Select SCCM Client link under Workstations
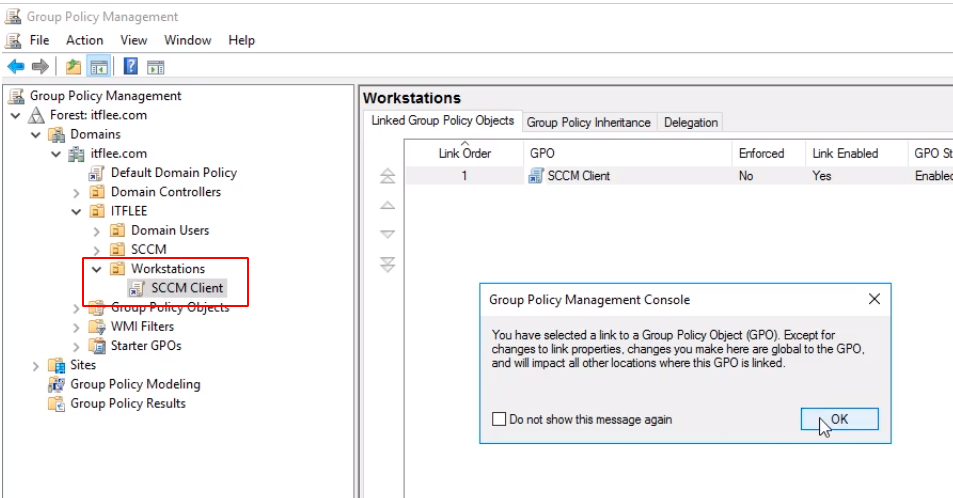The height and width of the screenshot is (498, 953). (x=187, y=288)
